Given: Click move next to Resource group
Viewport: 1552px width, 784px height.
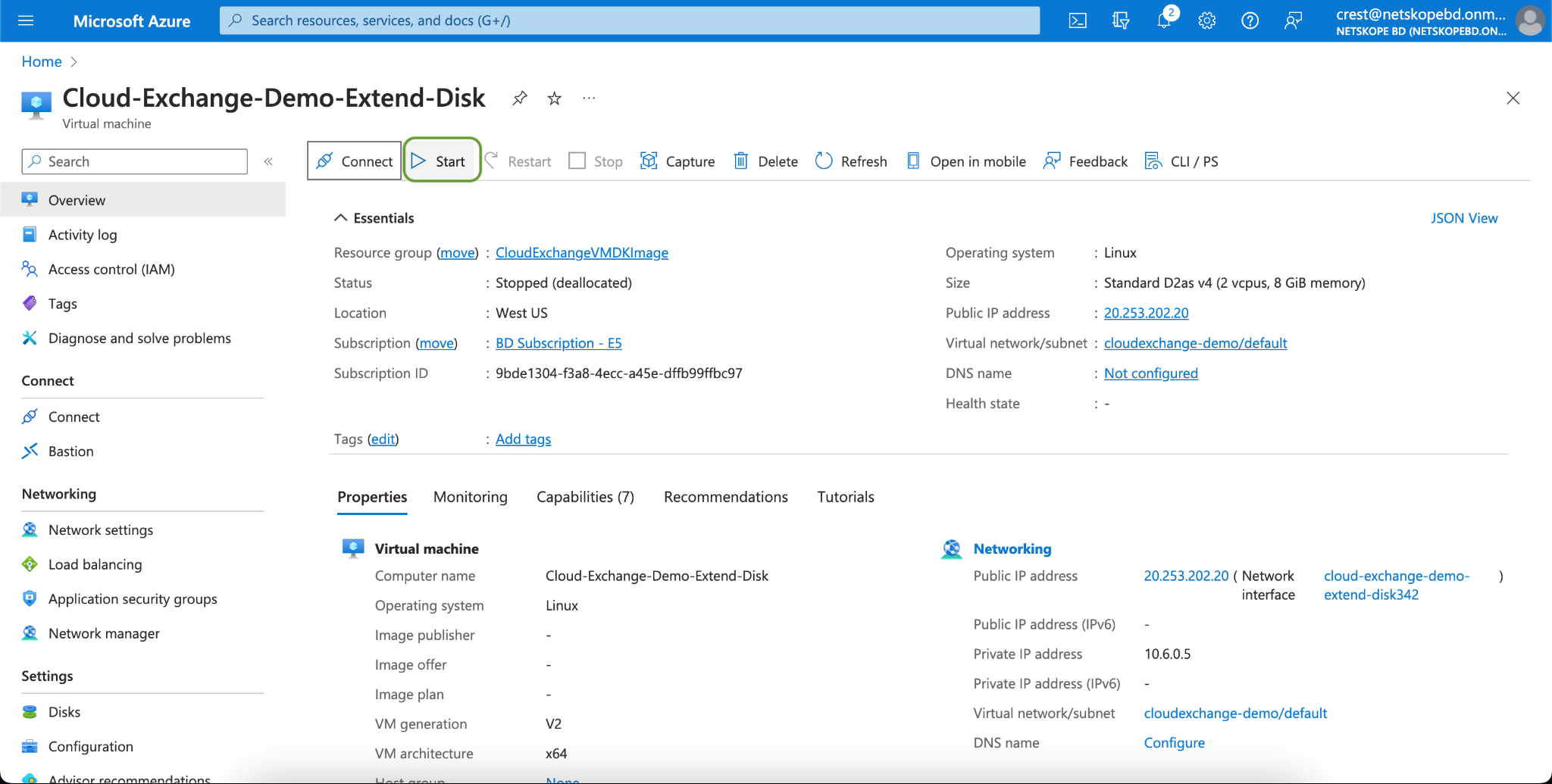Looking at the screenshot, I should click(458, 253).
